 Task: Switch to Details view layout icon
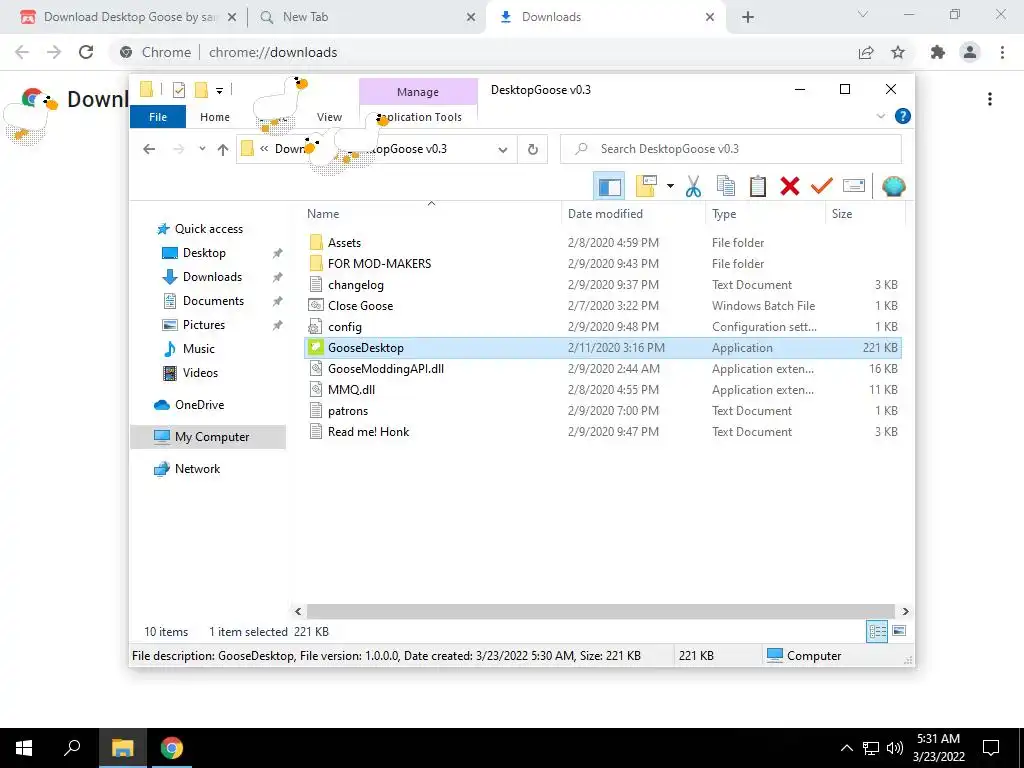point(877,631)
